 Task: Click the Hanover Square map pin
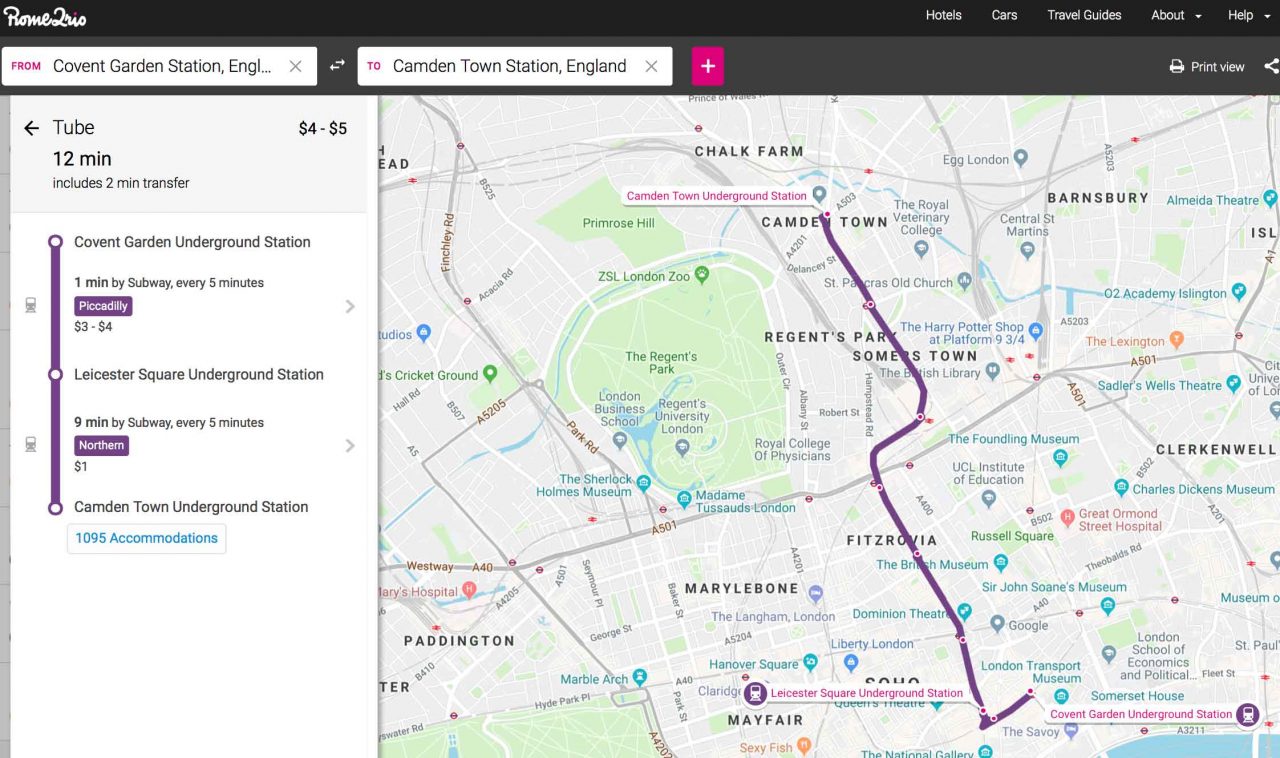coord(810,662)
